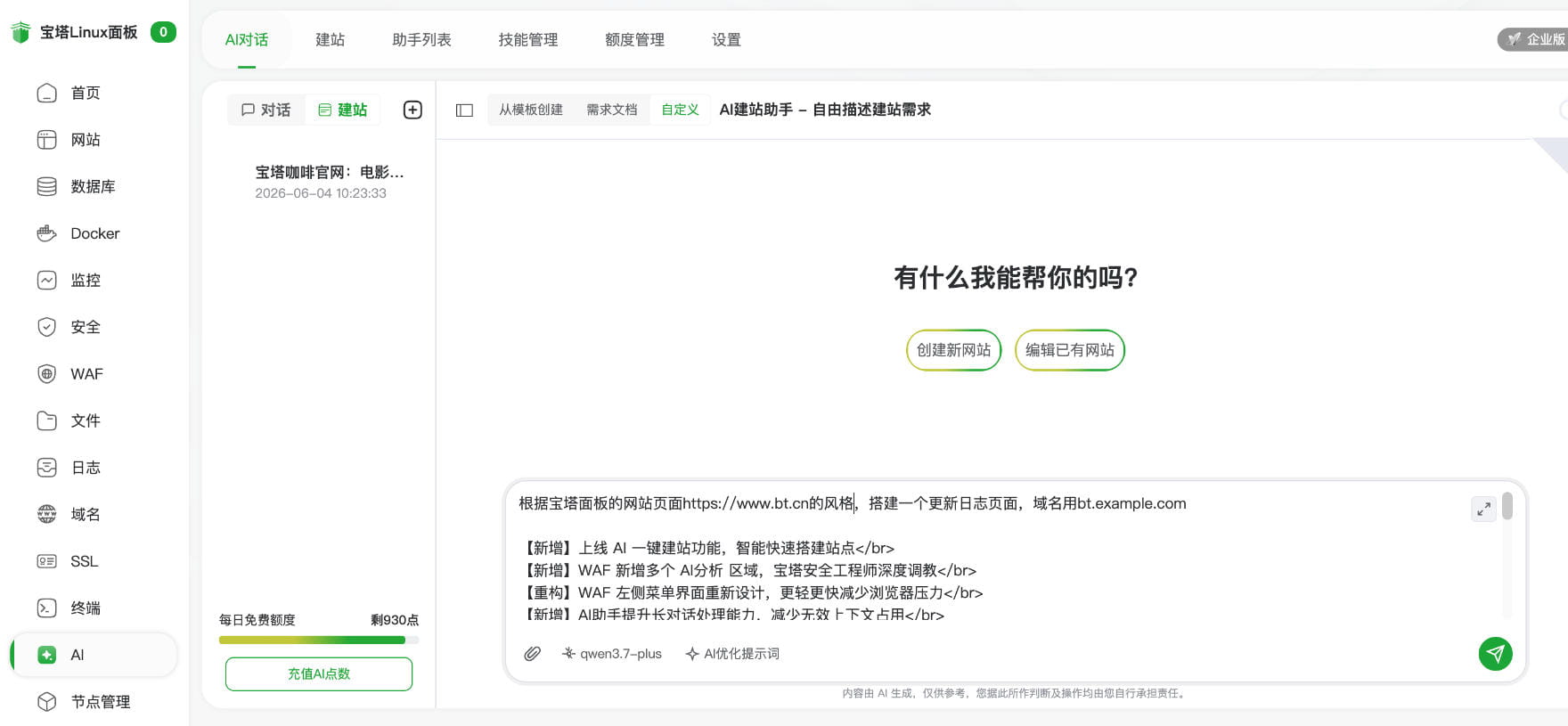1568x726 pixels.
Task: Click the paperclip attachment icon
Action: (533, 654)
